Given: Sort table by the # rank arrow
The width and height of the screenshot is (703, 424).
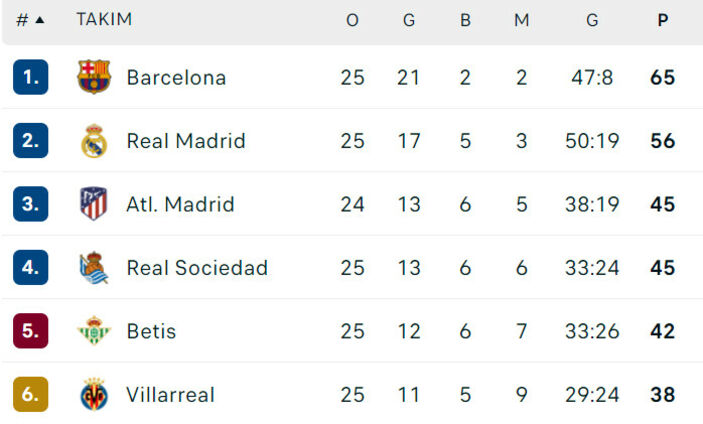Looking at the screenshot, I should point(30,20).
